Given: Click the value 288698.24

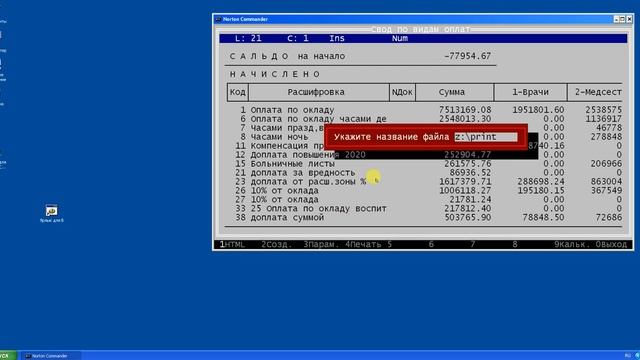Looking at the screenshot, I should [541, 182].
